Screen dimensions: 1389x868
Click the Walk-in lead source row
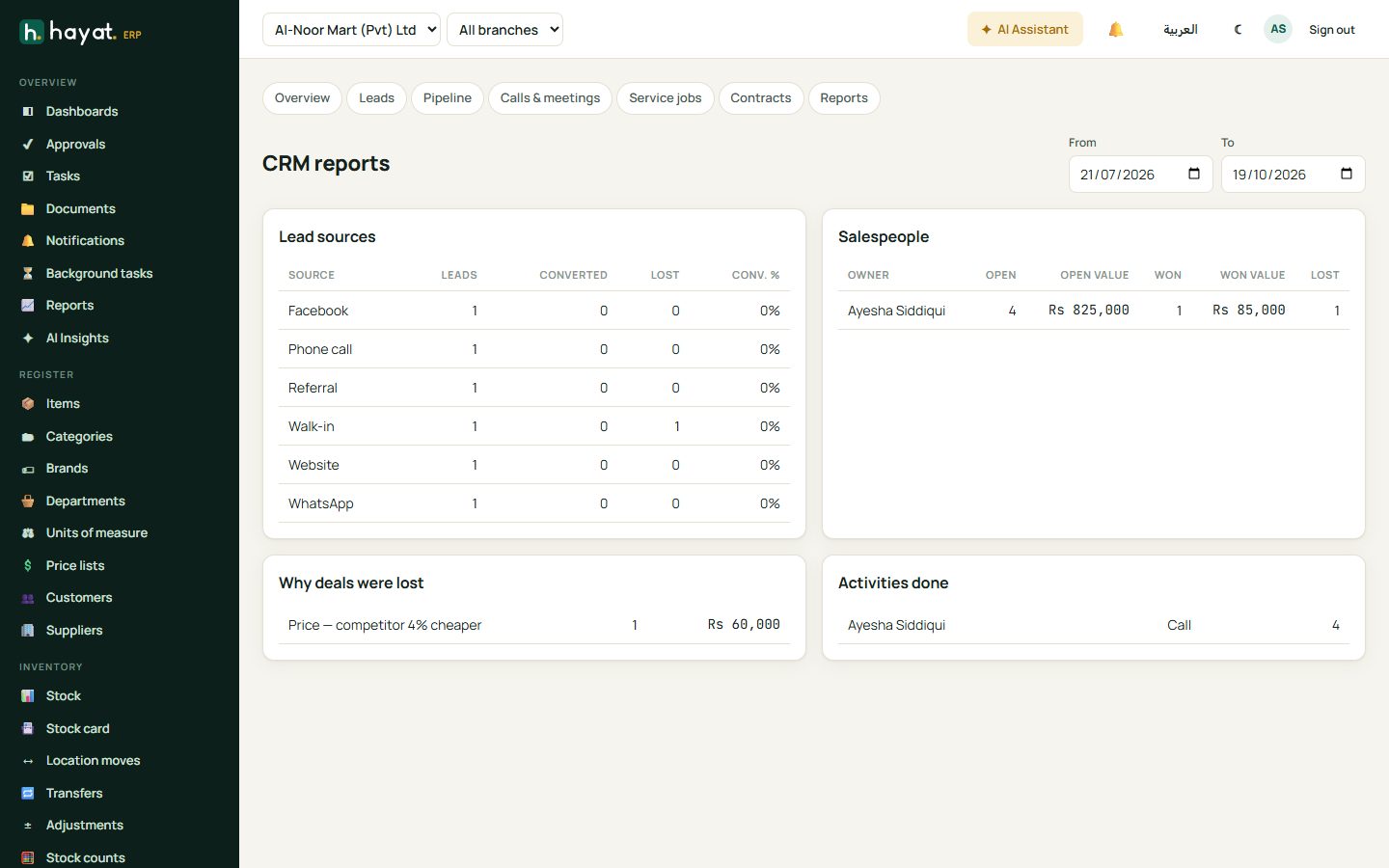click(x=534, y=426)
